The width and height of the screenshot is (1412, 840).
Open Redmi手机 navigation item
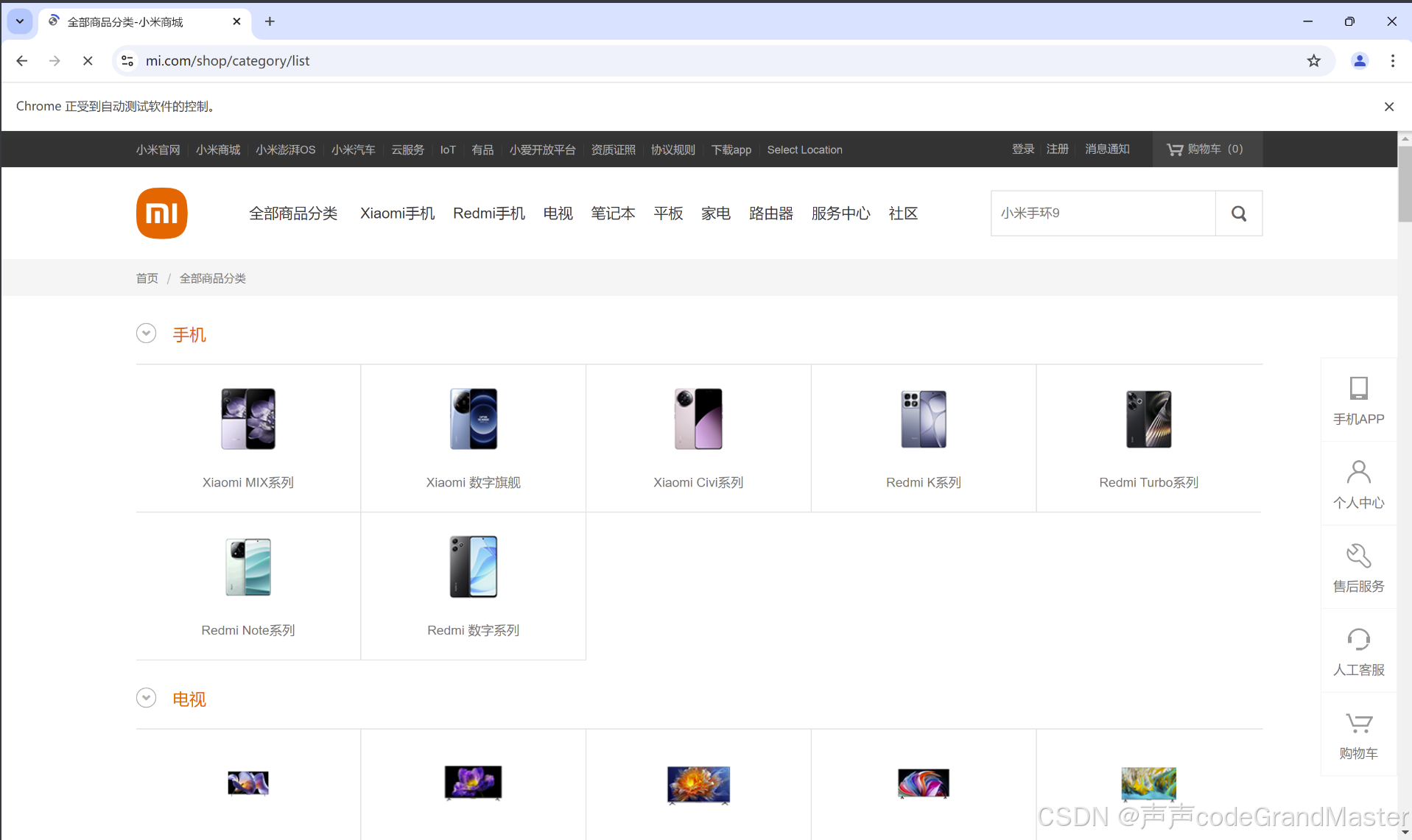click(489, 213)
